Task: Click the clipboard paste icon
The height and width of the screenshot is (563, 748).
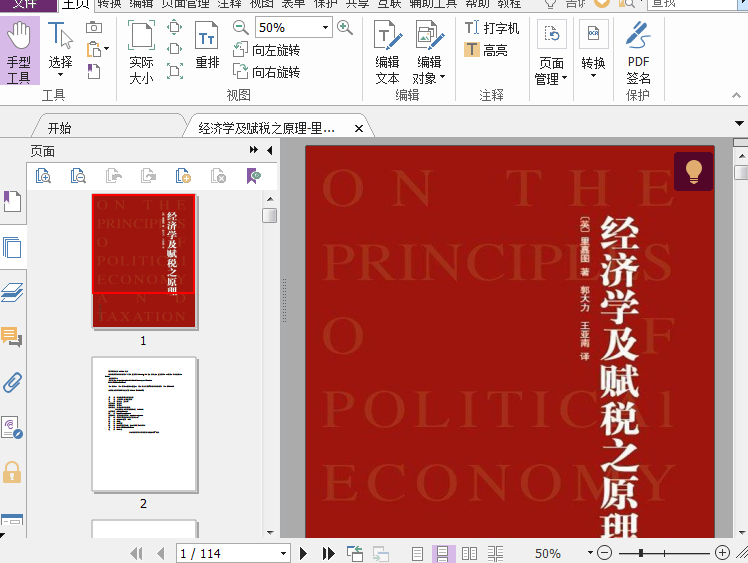Action: [x=94, y=49]
